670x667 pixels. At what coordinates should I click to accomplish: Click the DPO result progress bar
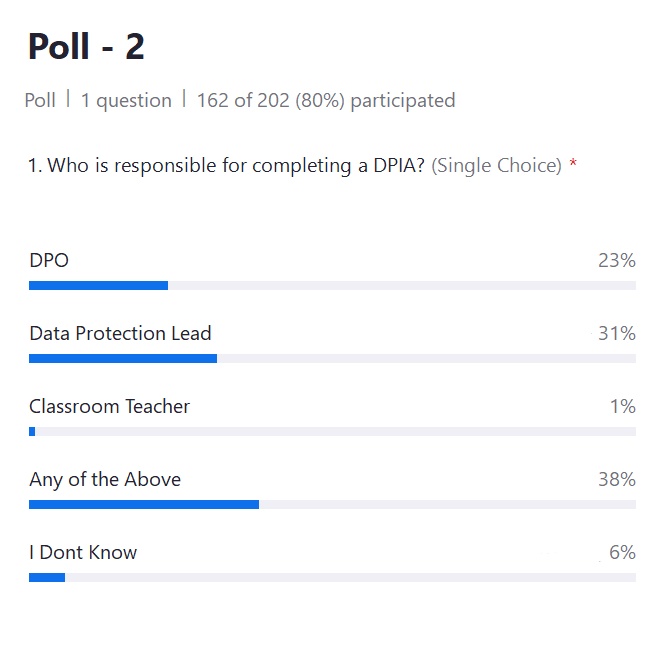[x=332, y=286]
